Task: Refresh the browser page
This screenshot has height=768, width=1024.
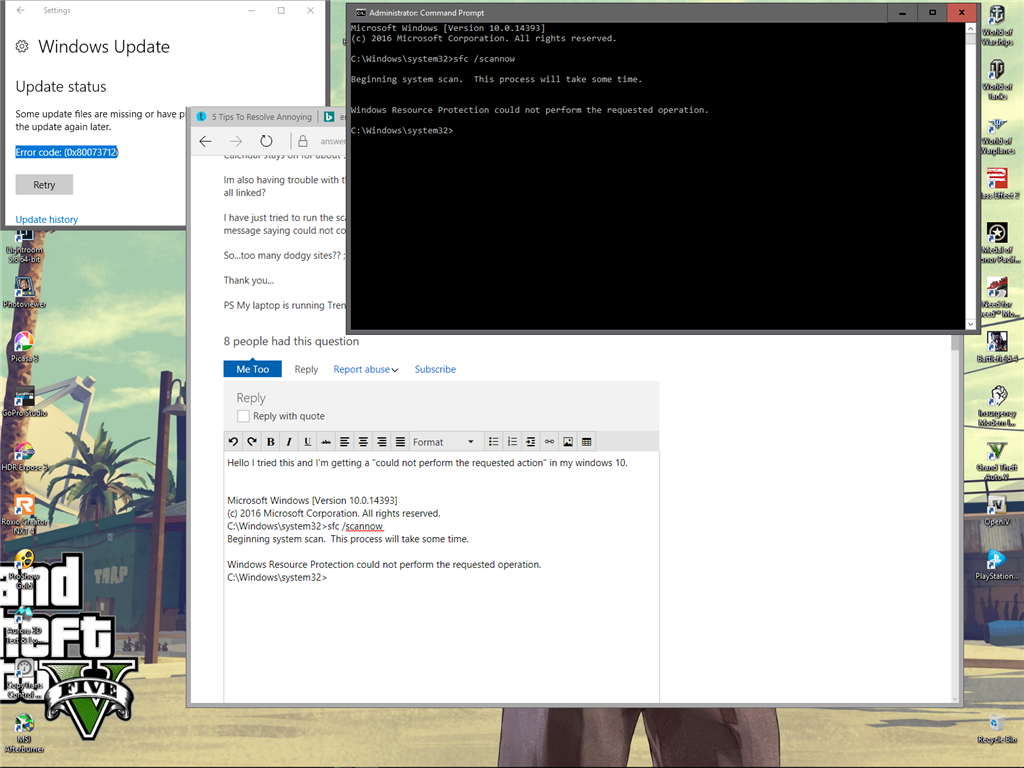Action: (266, 141)
